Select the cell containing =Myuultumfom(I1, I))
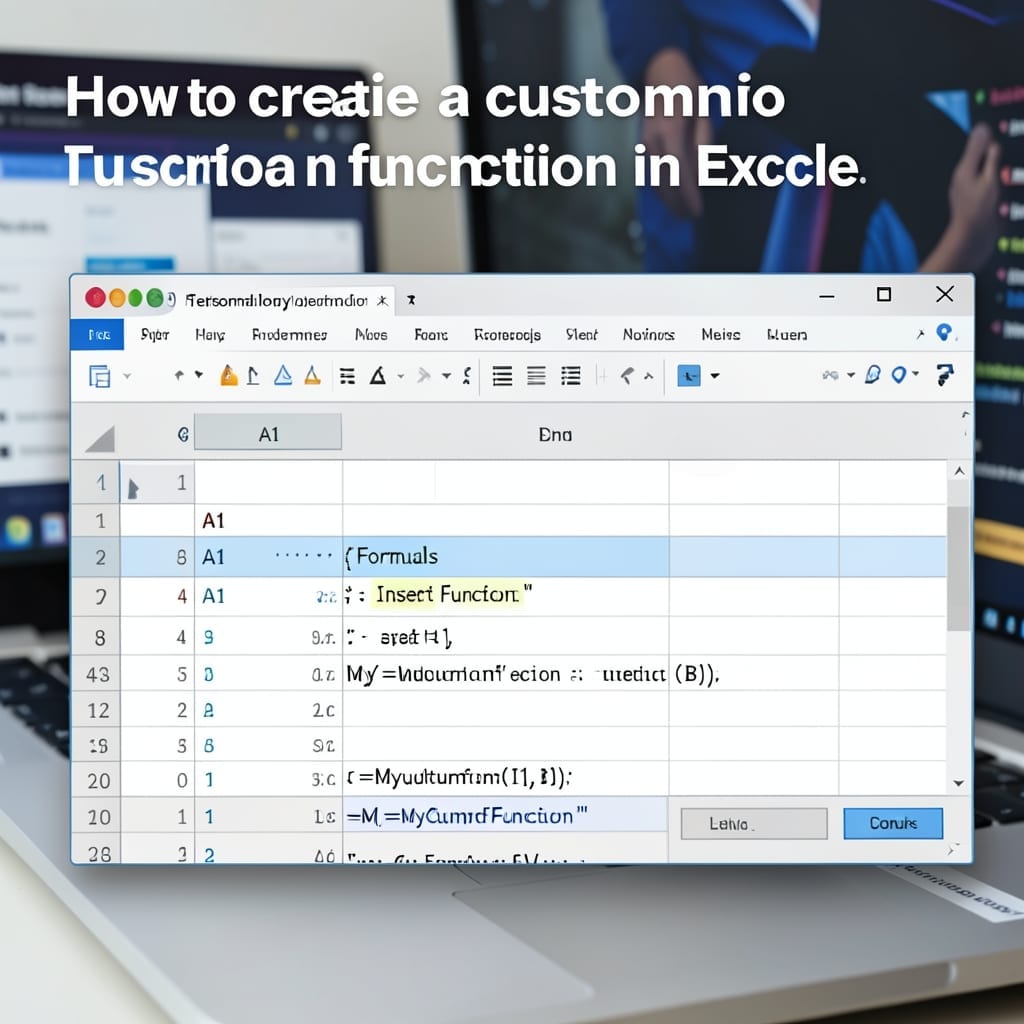Viewport: 1024px width, 1024px height. coord(505,778)
